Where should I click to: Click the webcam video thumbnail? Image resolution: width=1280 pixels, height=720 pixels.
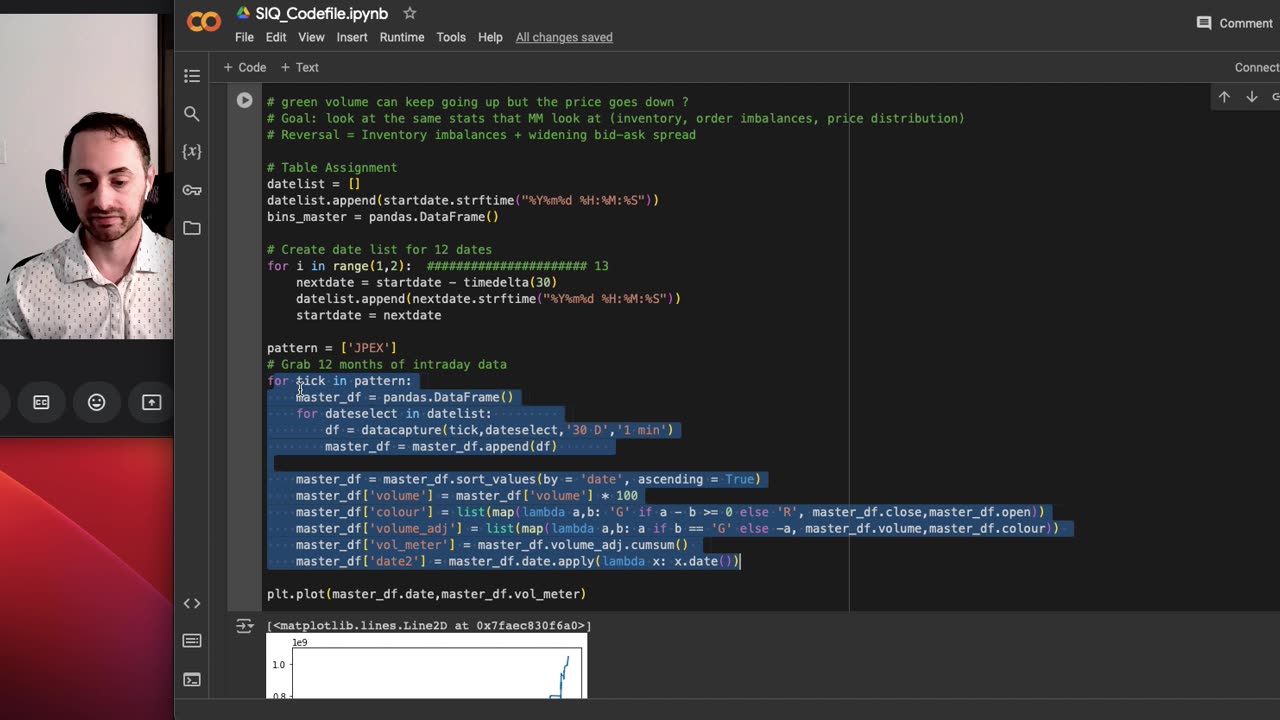point(86,177)
